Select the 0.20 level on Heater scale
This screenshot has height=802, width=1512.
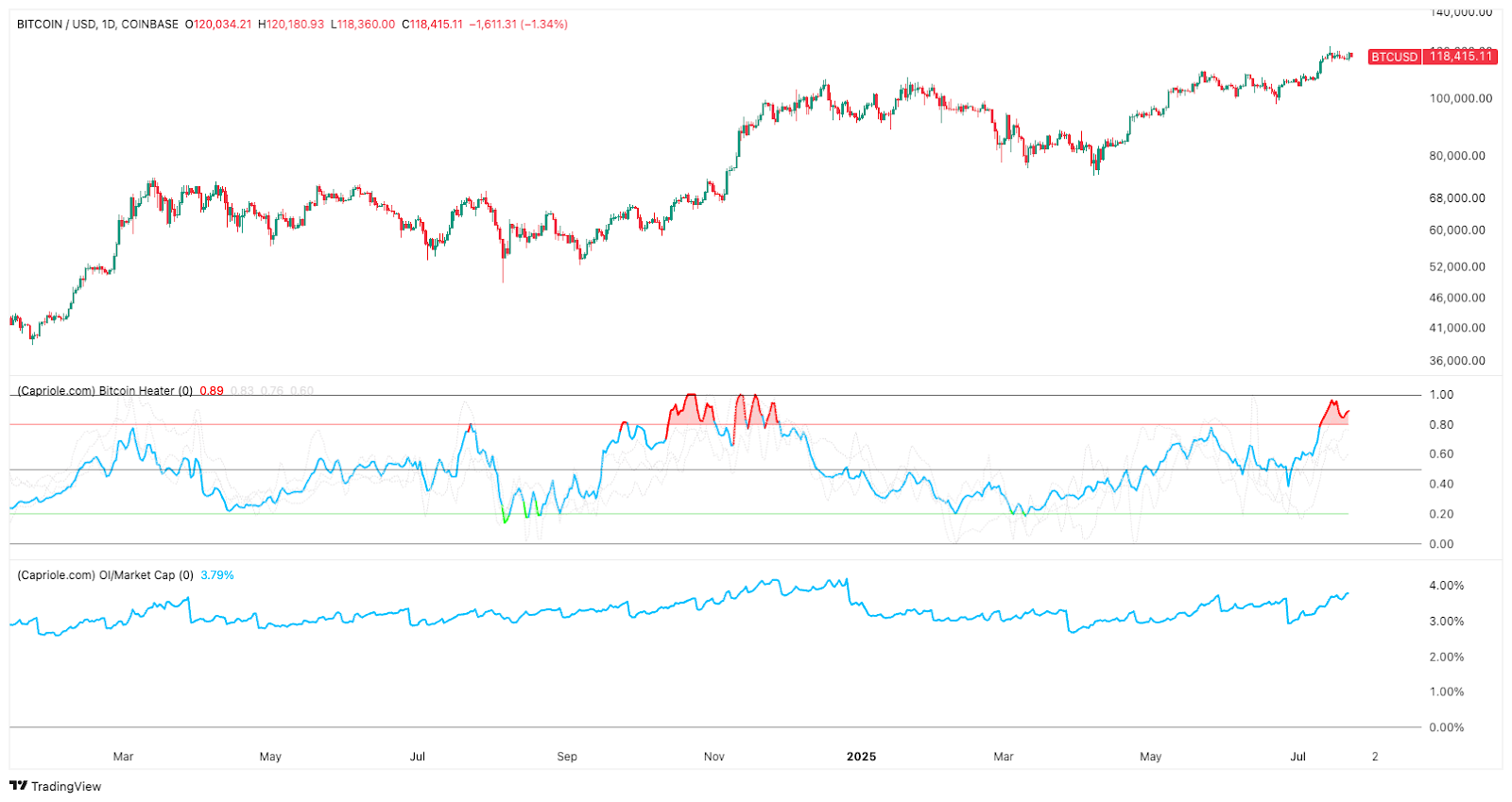1441,515
